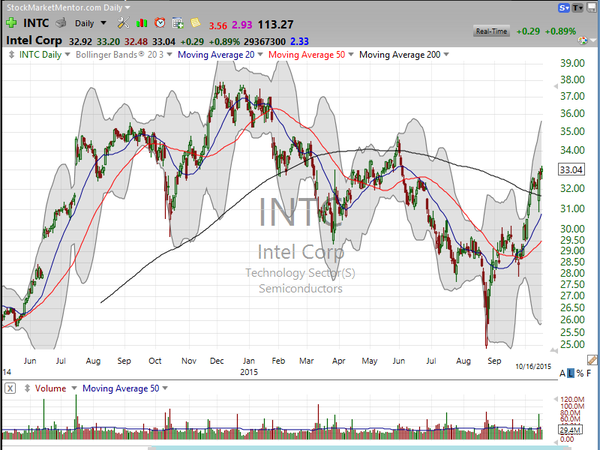Click the green plus add-symbol icon
The image size is (600, 450).
11,23
